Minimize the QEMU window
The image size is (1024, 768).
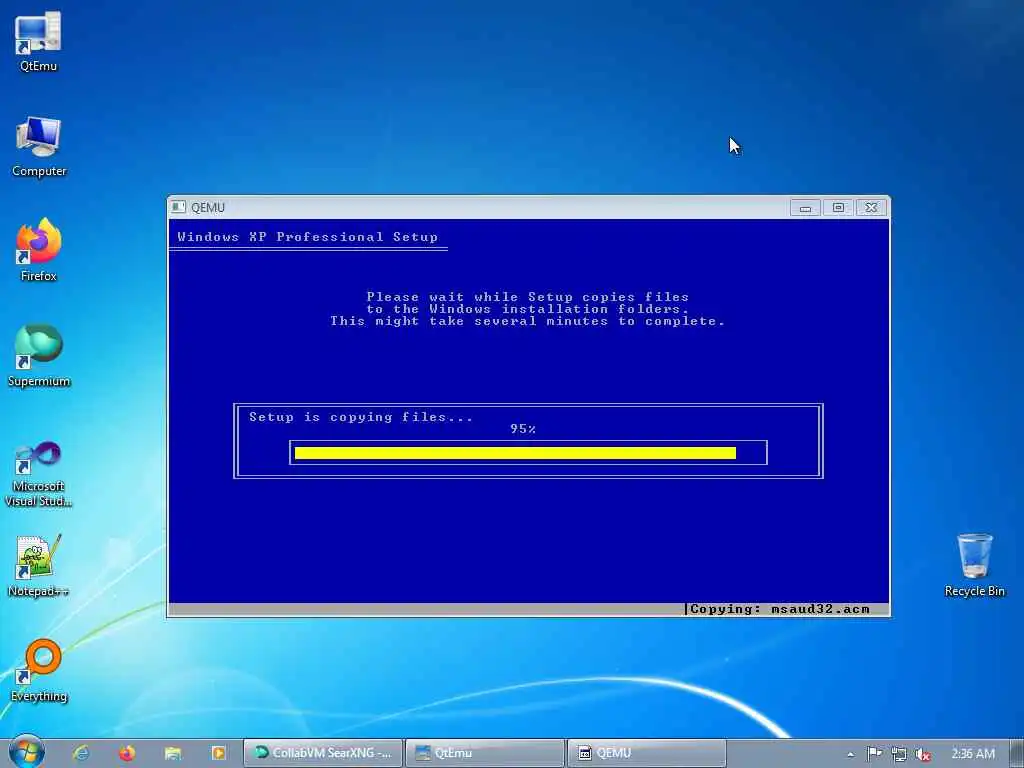pyautogui.click(x=805, y=208)
